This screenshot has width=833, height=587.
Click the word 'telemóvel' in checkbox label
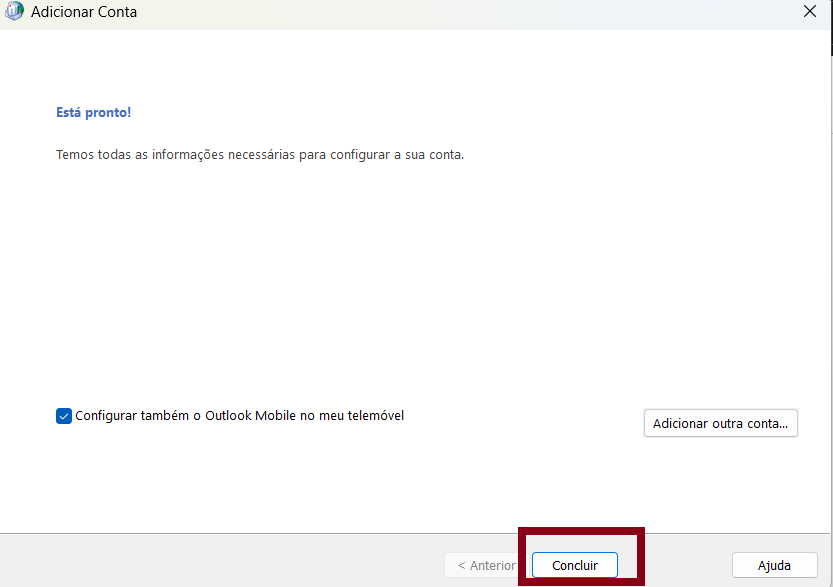pyautogui.click(x=374, y=416)
